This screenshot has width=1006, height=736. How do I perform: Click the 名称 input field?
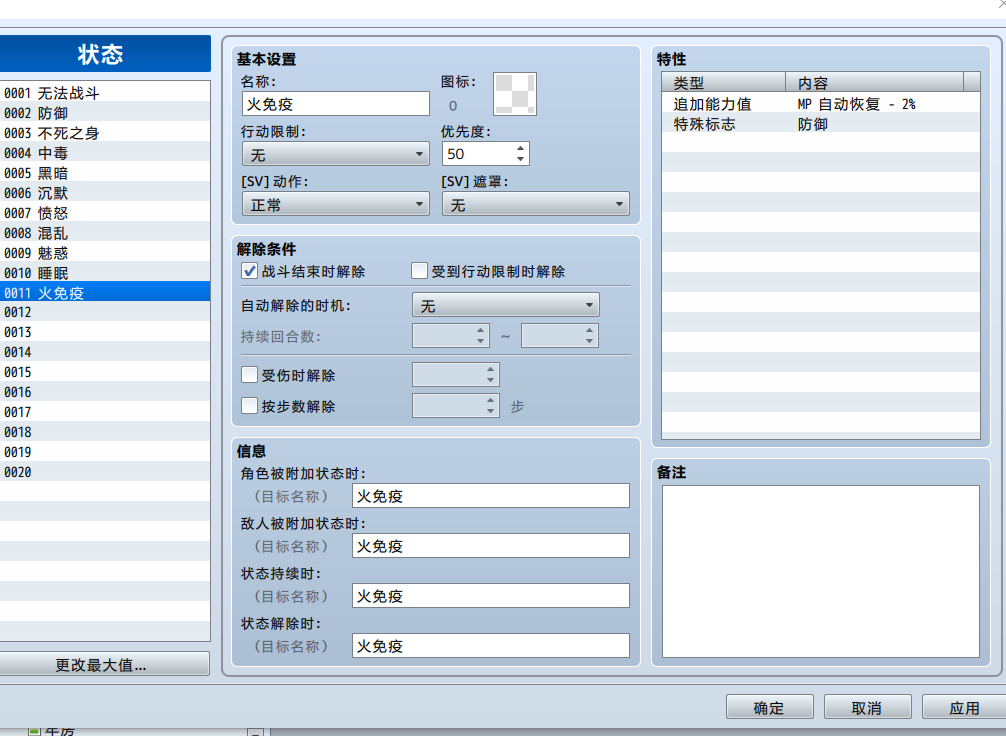336,103
